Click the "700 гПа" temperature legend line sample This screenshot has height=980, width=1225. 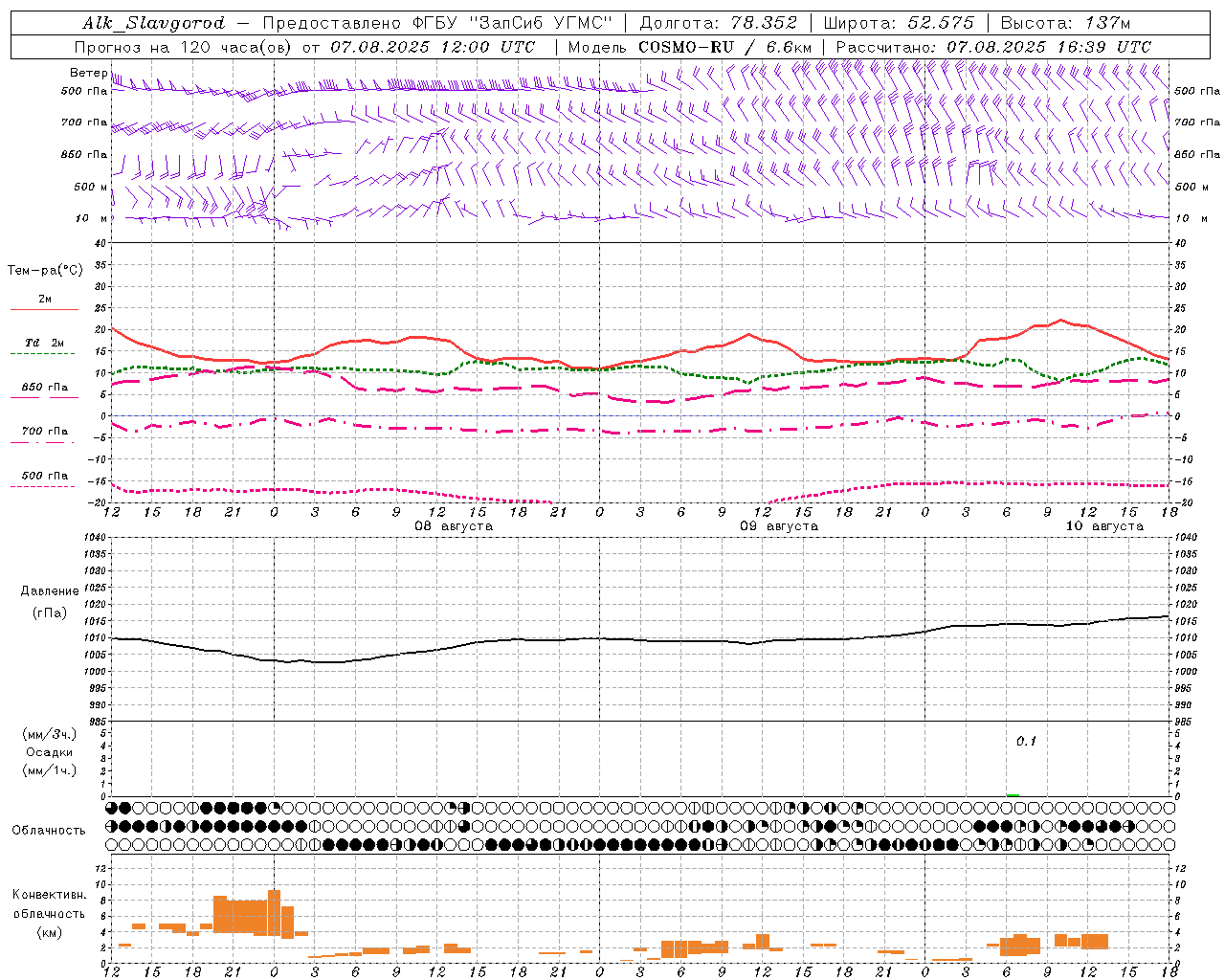click(x=44, y=442)
